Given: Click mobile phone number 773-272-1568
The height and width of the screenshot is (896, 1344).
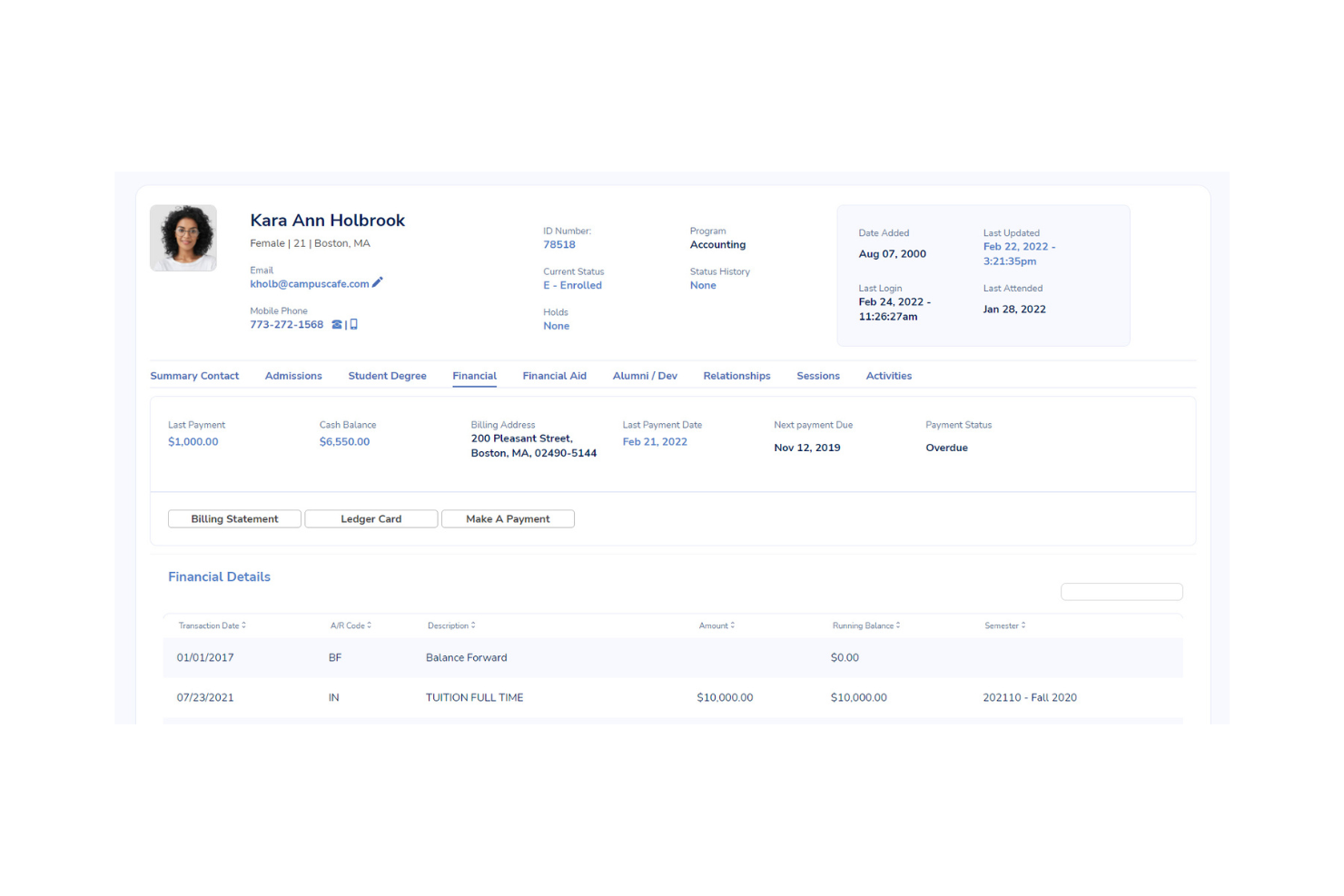Looking at the screenshot, I should click(287, 325).
